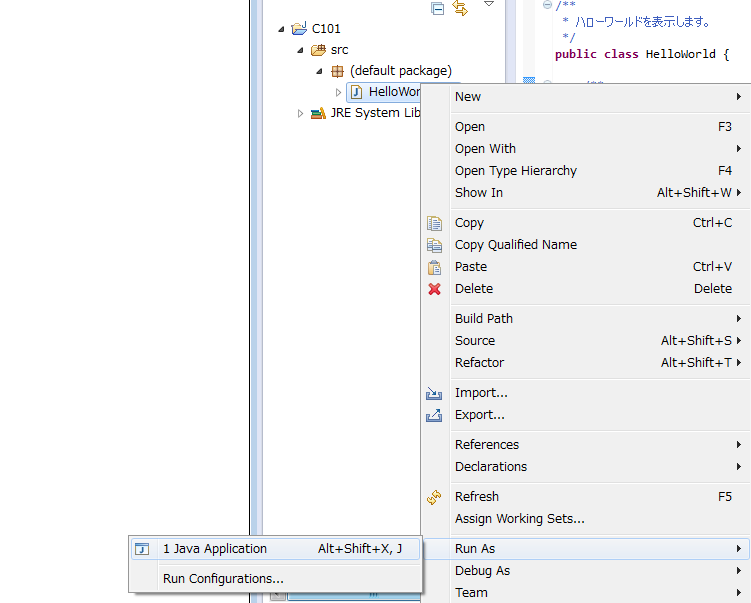Collapse the src folder node
This screenshot has width=751, height=603.
(300, 50)
